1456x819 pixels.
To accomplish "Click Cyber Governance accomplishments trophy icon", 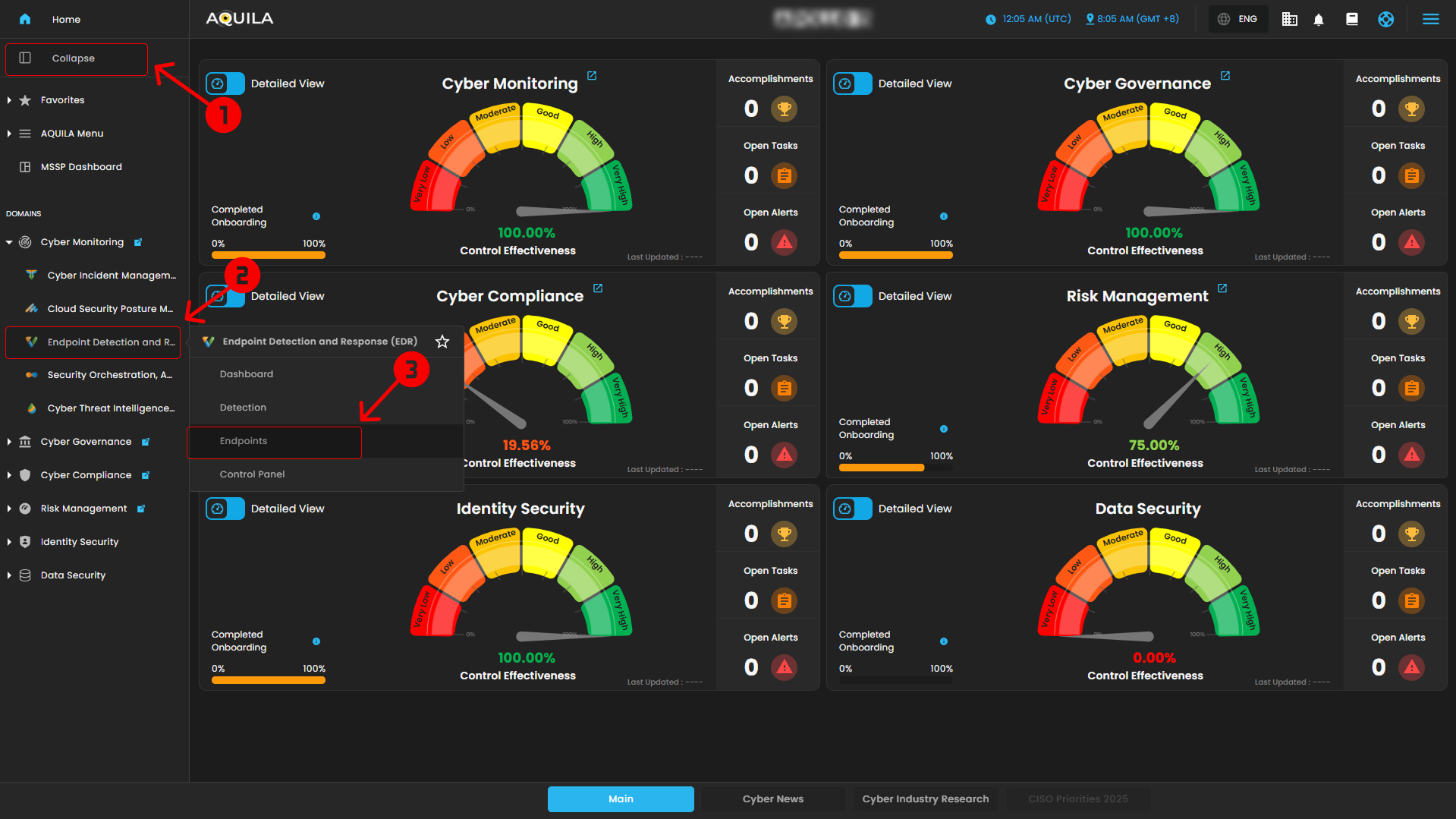I will (x=1411, y=109).
